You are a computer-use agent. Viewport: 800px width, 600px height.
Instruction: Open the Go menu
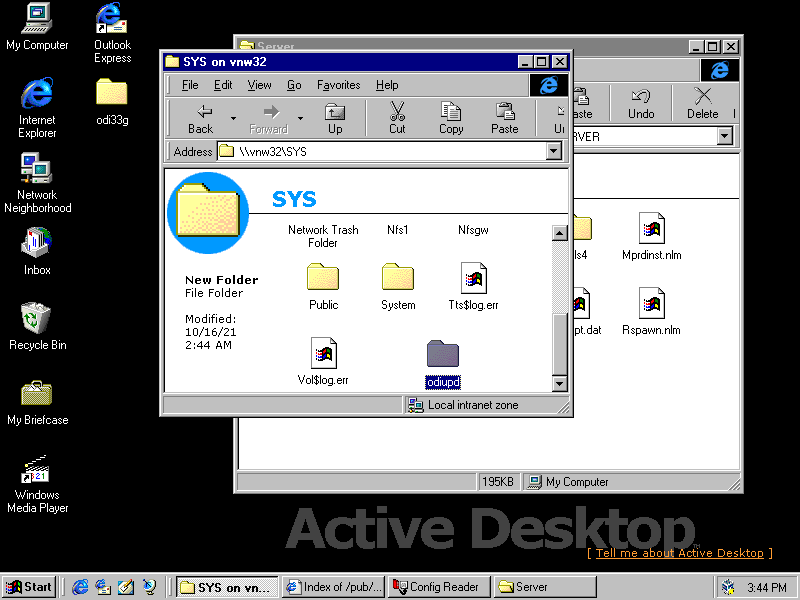pos(294,85)
